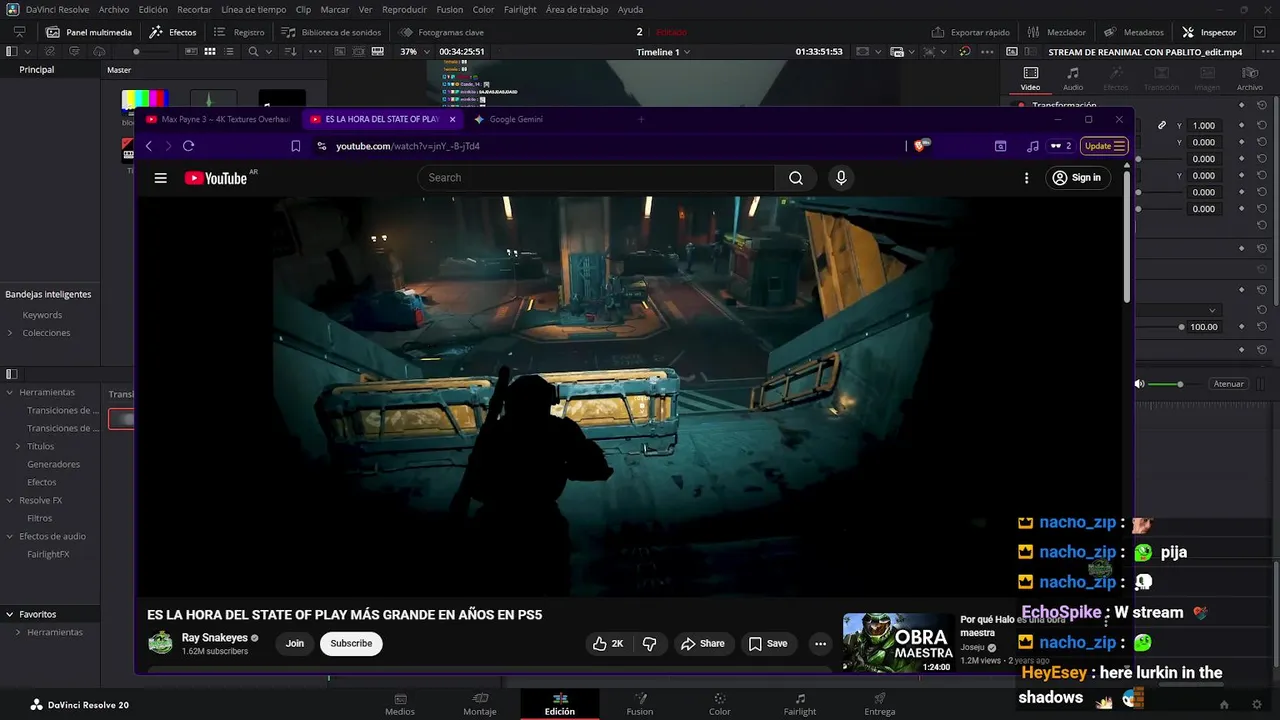Go to the Medios page

[x=400, y=704]
